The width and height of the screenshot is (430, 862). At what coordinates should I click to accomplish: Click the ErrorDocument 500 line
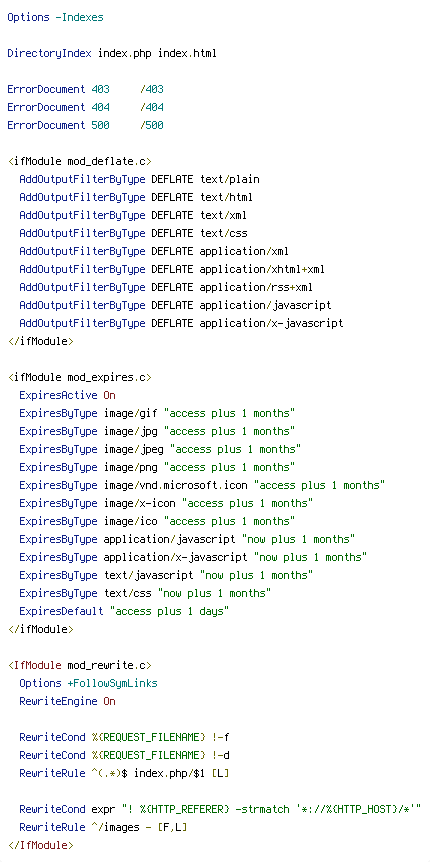tap(85, 125)
